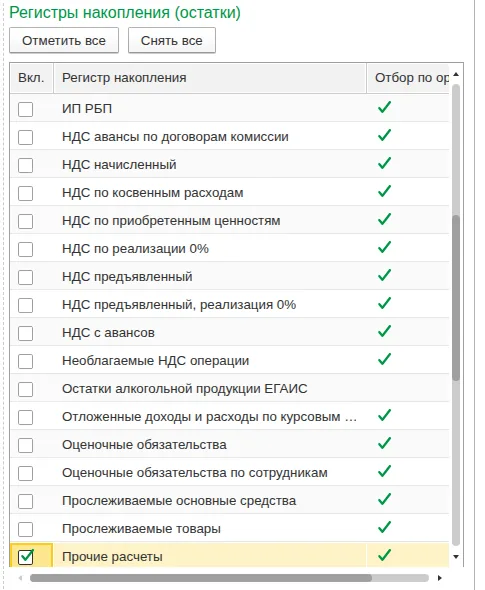Screen dimensions: 485x590
Task: Click vertical scrollbar down arrow
Action: click(456, 557)
